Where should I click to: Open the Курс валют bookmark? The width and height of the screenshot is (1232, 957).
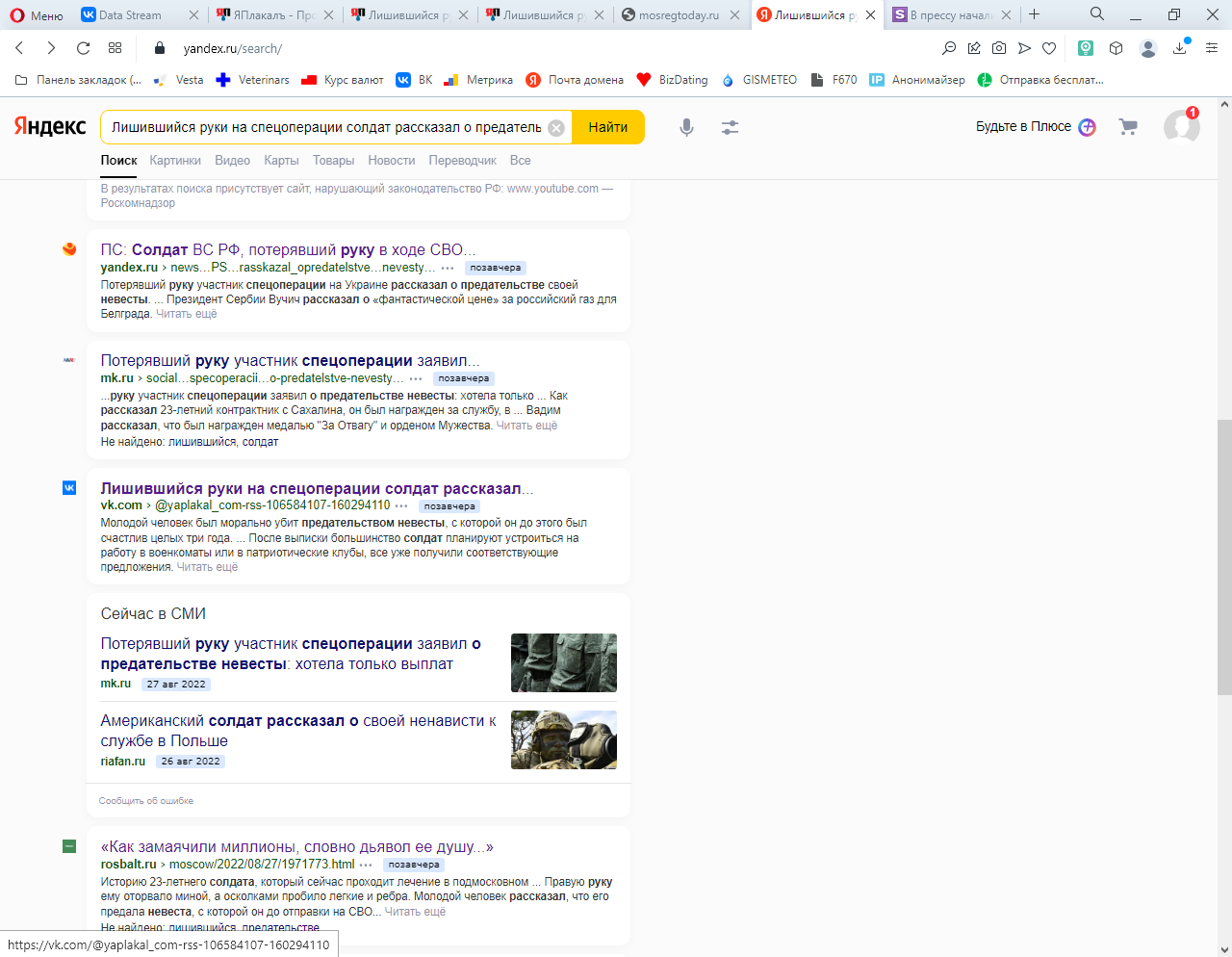pyautogui.click(x=343, y=80)
